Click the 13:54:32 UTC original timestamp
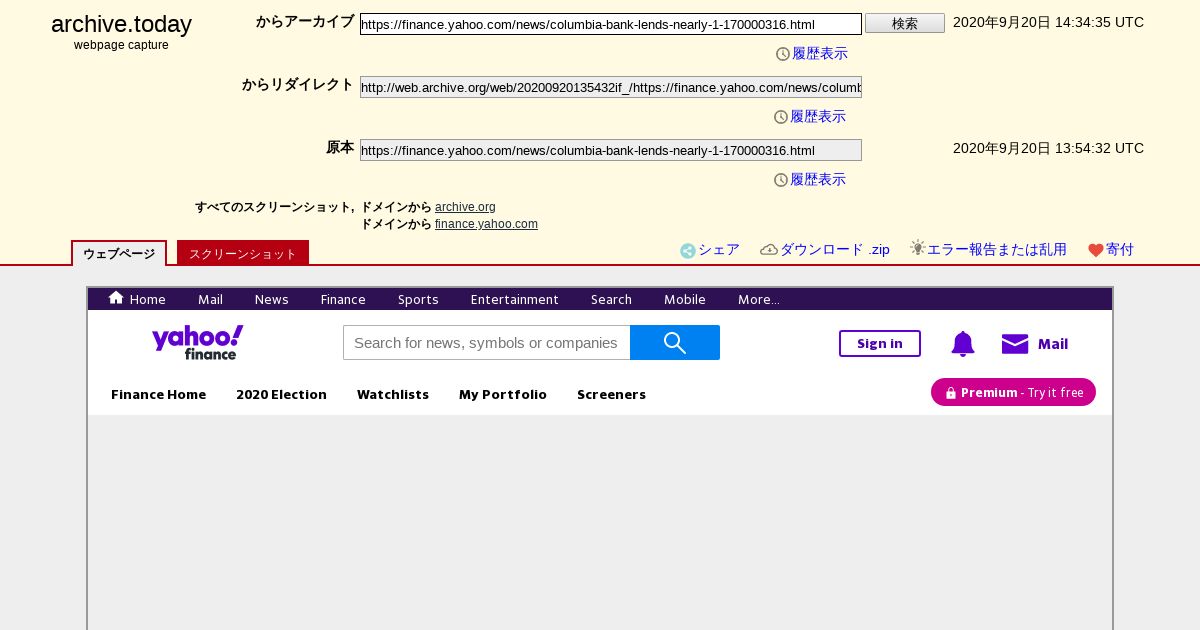This screenshot has height=630, width=1200. tap(1048, 148)
